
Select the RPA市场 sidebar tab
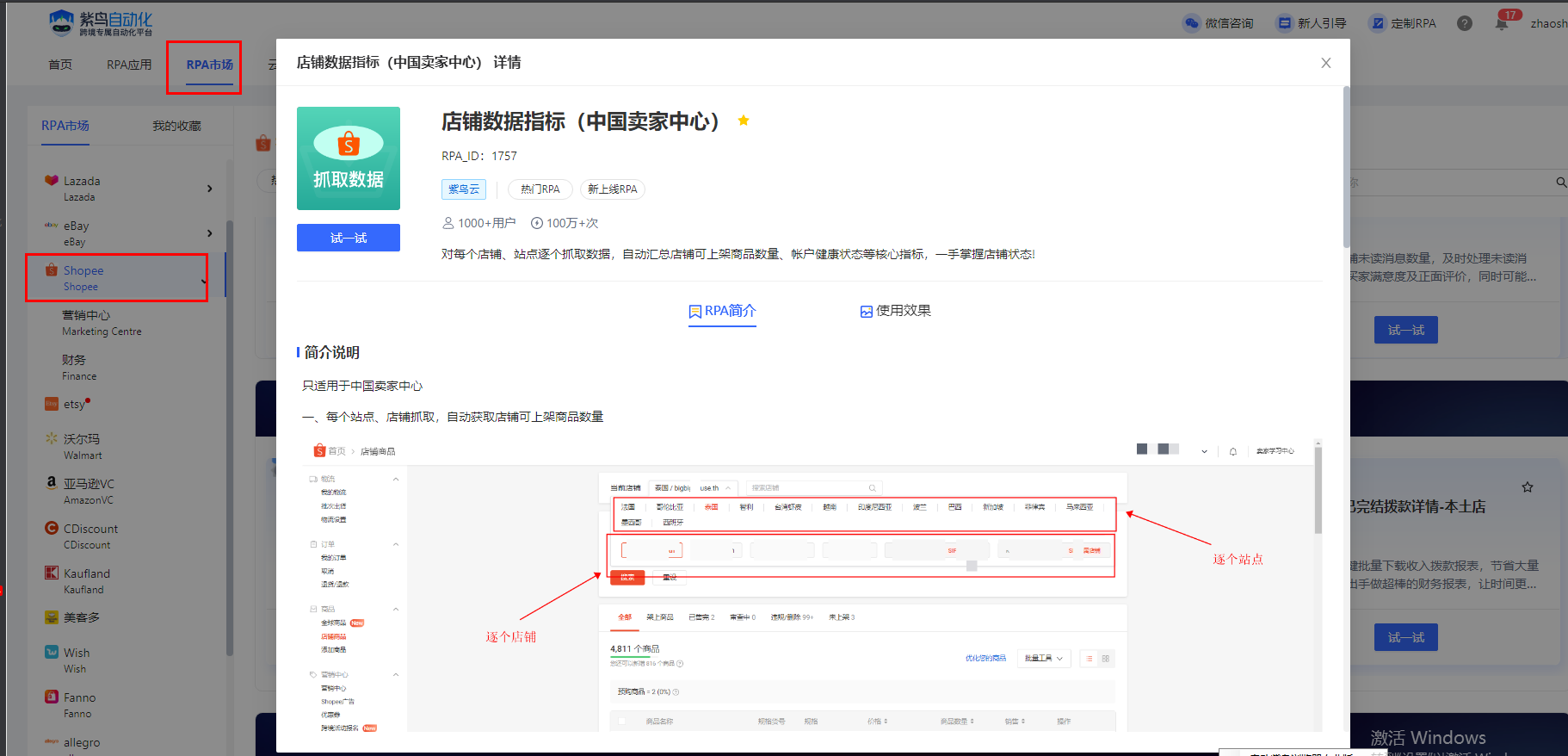(65, 126)
